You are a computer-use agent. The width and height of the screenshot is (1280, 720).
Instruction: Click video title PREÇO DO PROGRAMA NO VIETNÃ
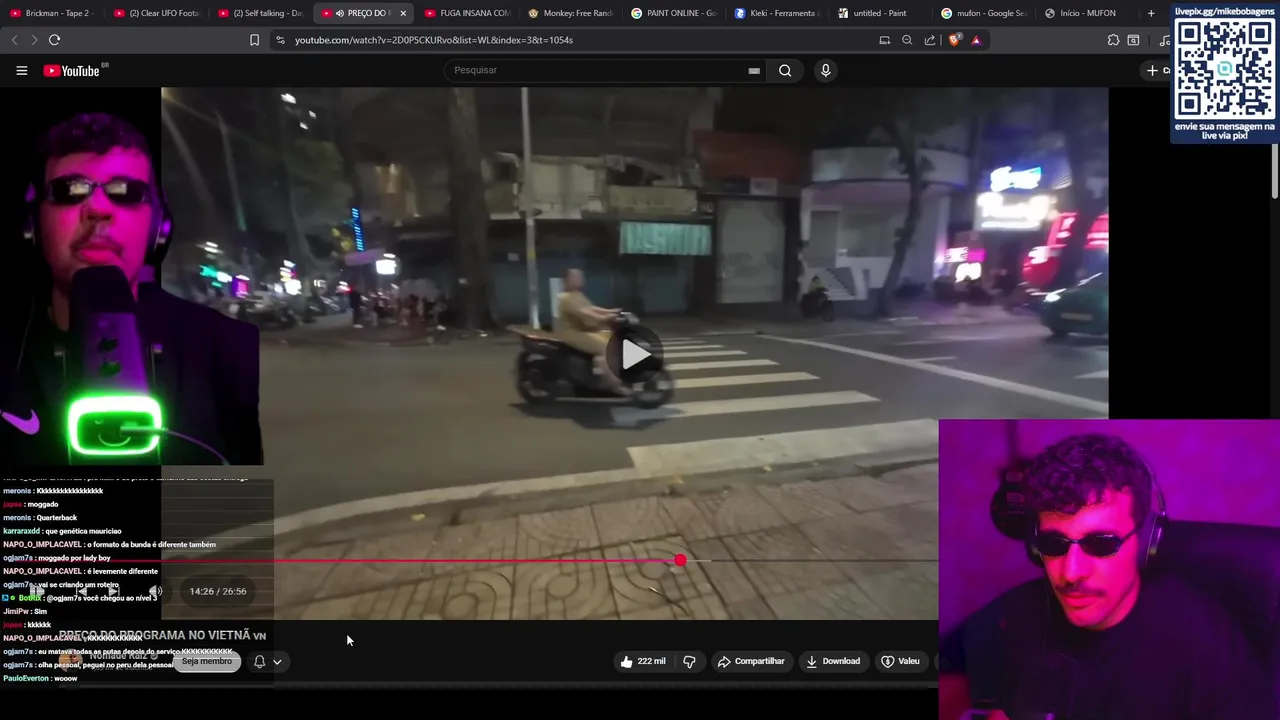point(162,635)
